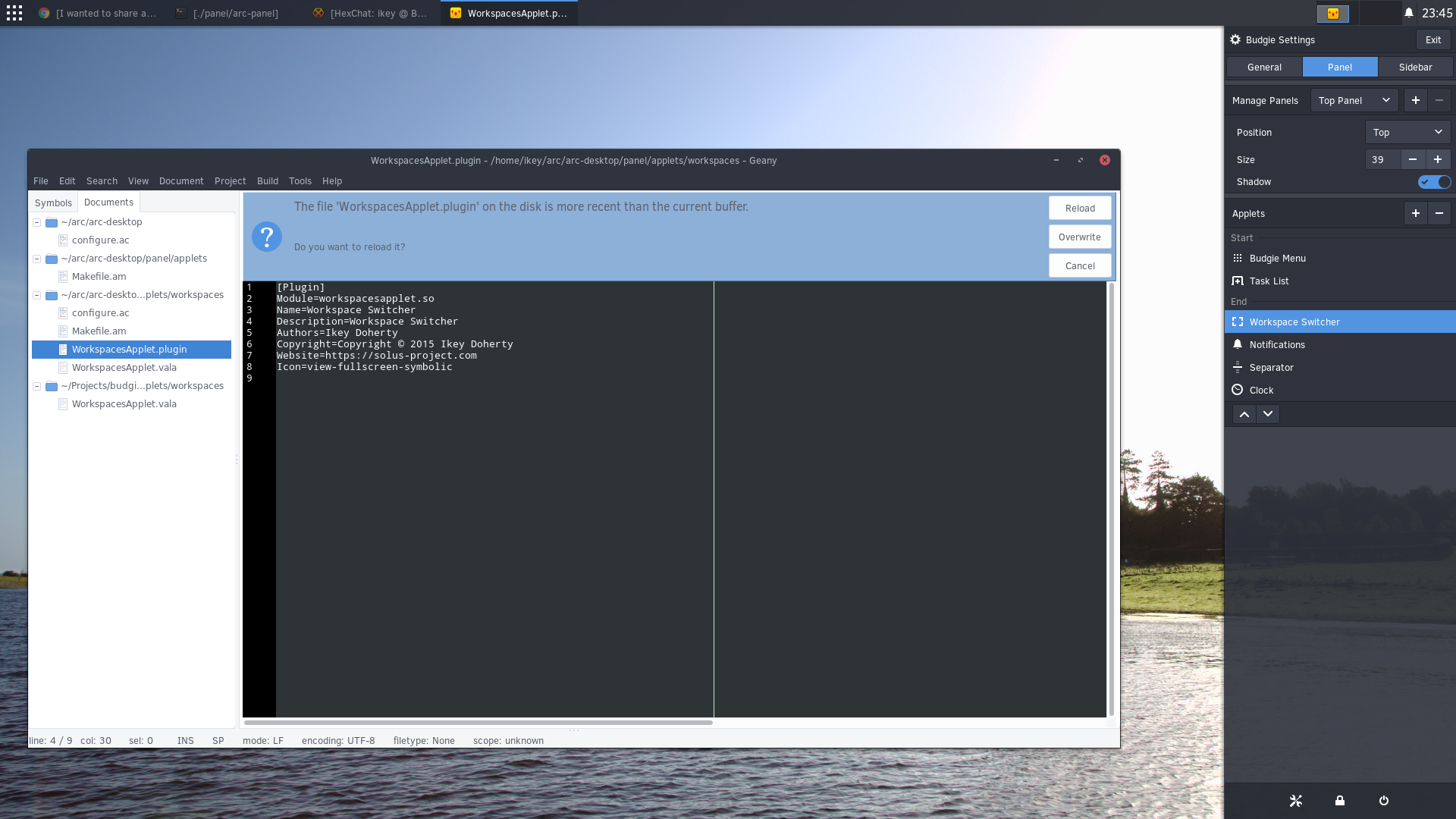
Task: Select Budgie Menu applet icon
Action: pyautogui.click(x=1238, y=258)
